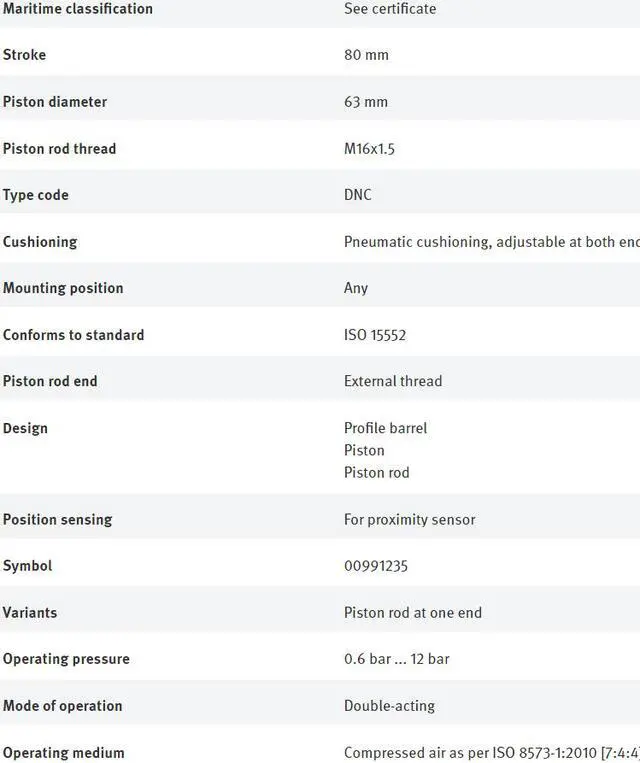Image resolution: width=640 pixels, height=763 pixels.
Task: Click the "For proximity sensor" value
Action: coord(410,520)
